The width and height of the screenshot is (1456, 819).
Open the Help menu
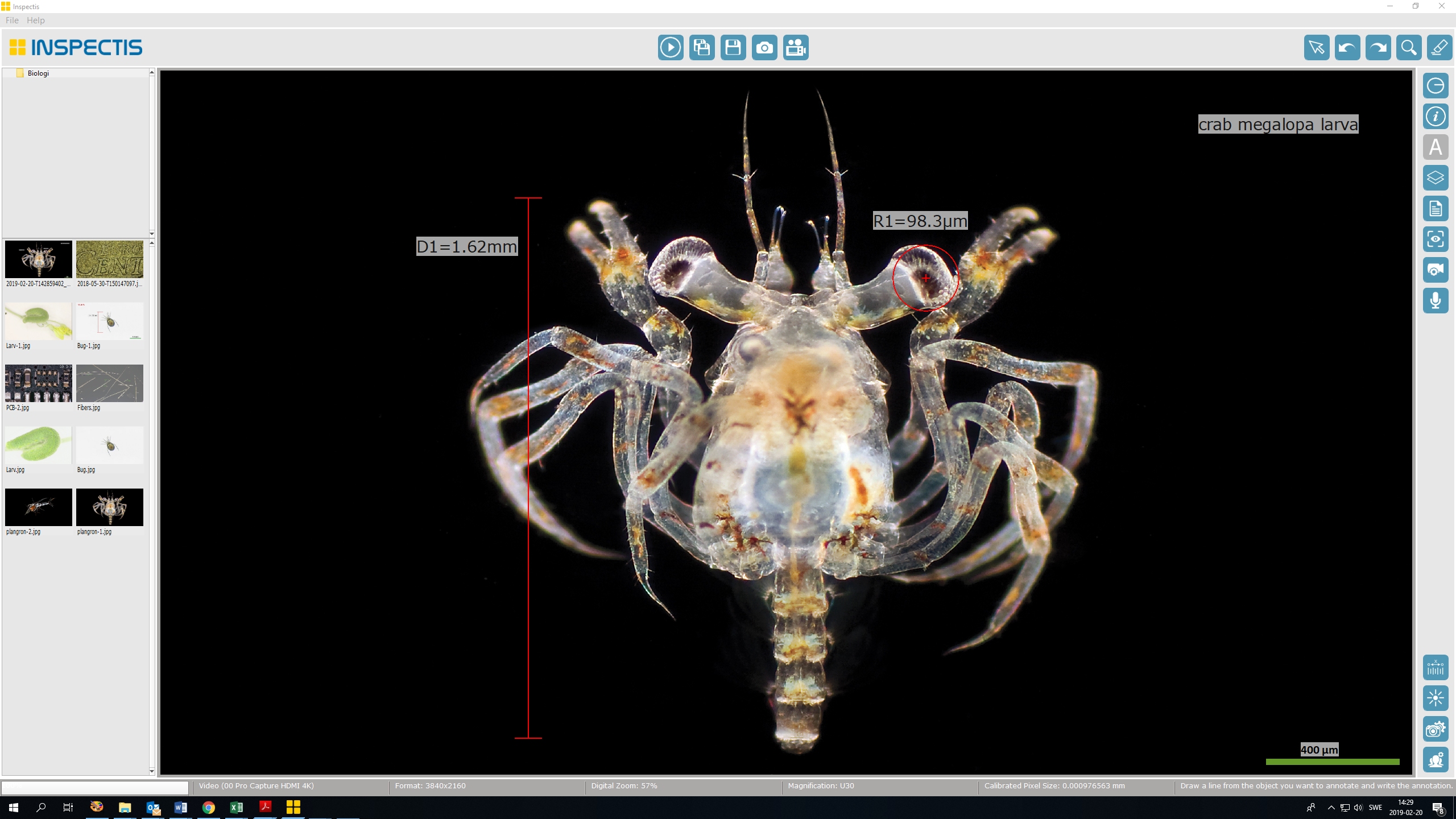point(35,20)
